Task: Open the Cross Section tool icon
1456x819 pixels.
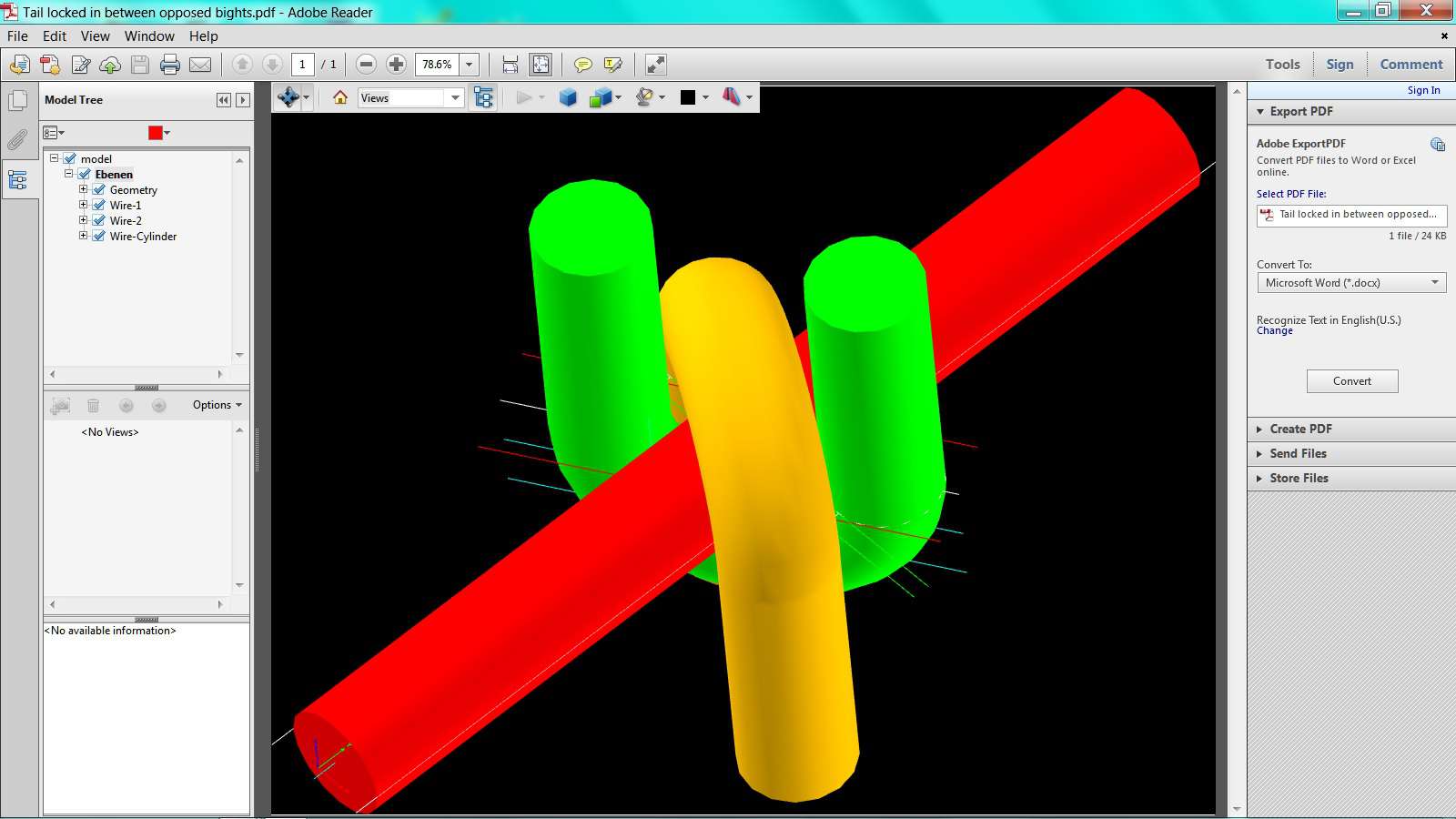Action: click(733, 97)
